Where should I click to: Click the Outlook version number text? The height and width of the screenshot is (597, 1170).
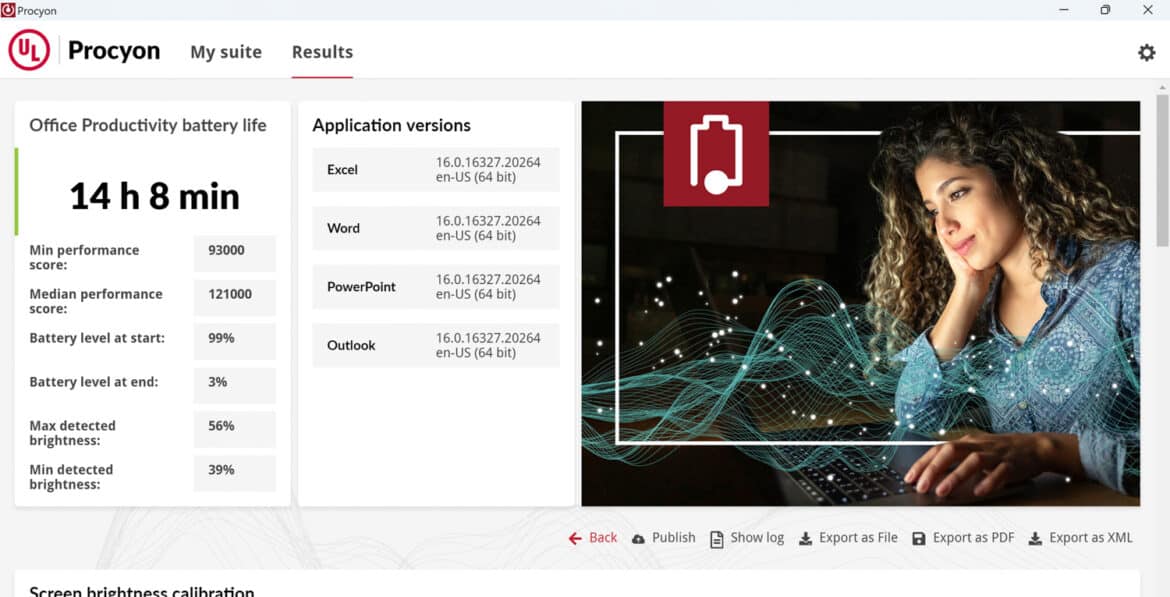point(488,346)
